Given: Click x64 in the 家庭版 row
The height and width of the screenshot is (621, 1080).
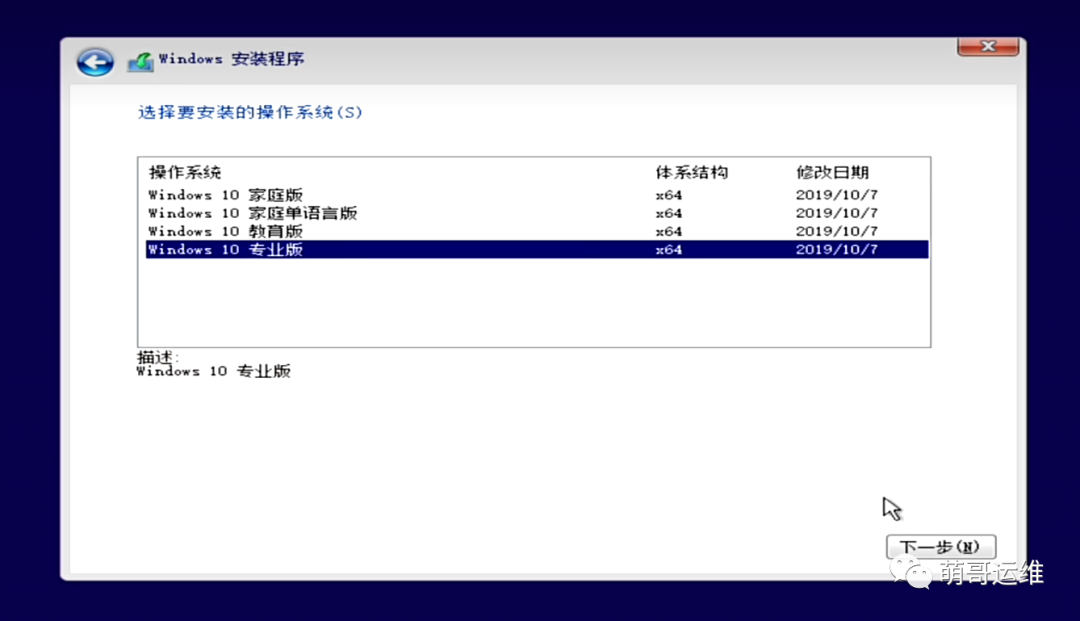Looking at the screenshot, I should click(669, 195).
